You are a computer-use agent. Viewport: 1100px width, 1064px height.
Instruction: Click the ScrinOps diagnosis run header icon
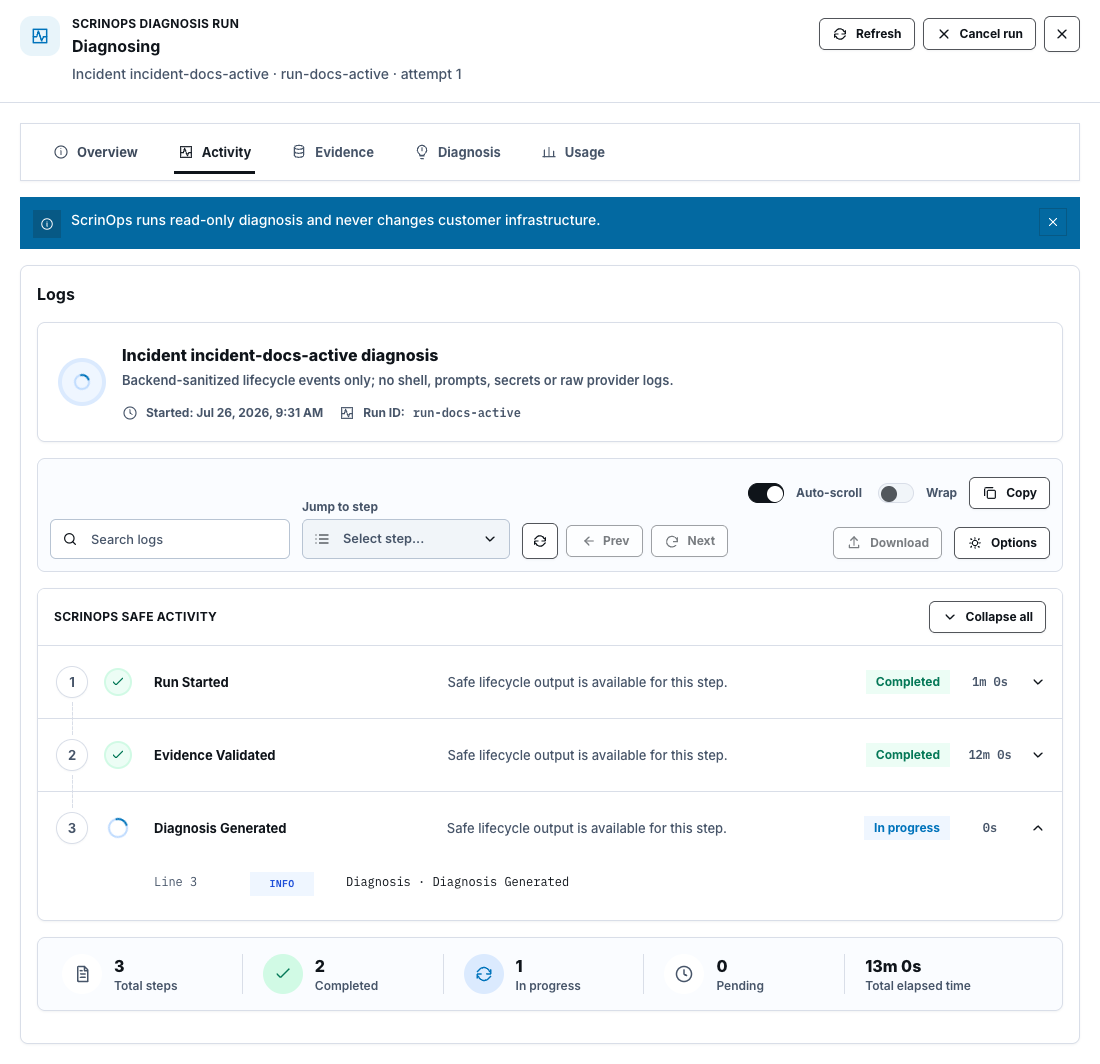[40, 36]
